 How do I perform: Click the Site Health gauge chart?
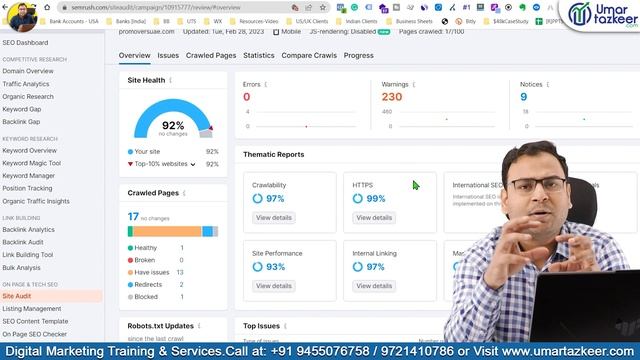click(173, 118)
